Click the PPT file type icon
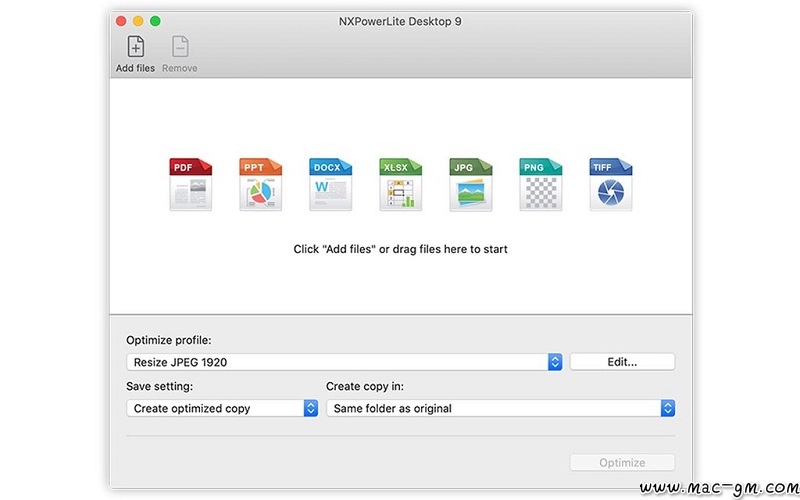 pos(260,184)
